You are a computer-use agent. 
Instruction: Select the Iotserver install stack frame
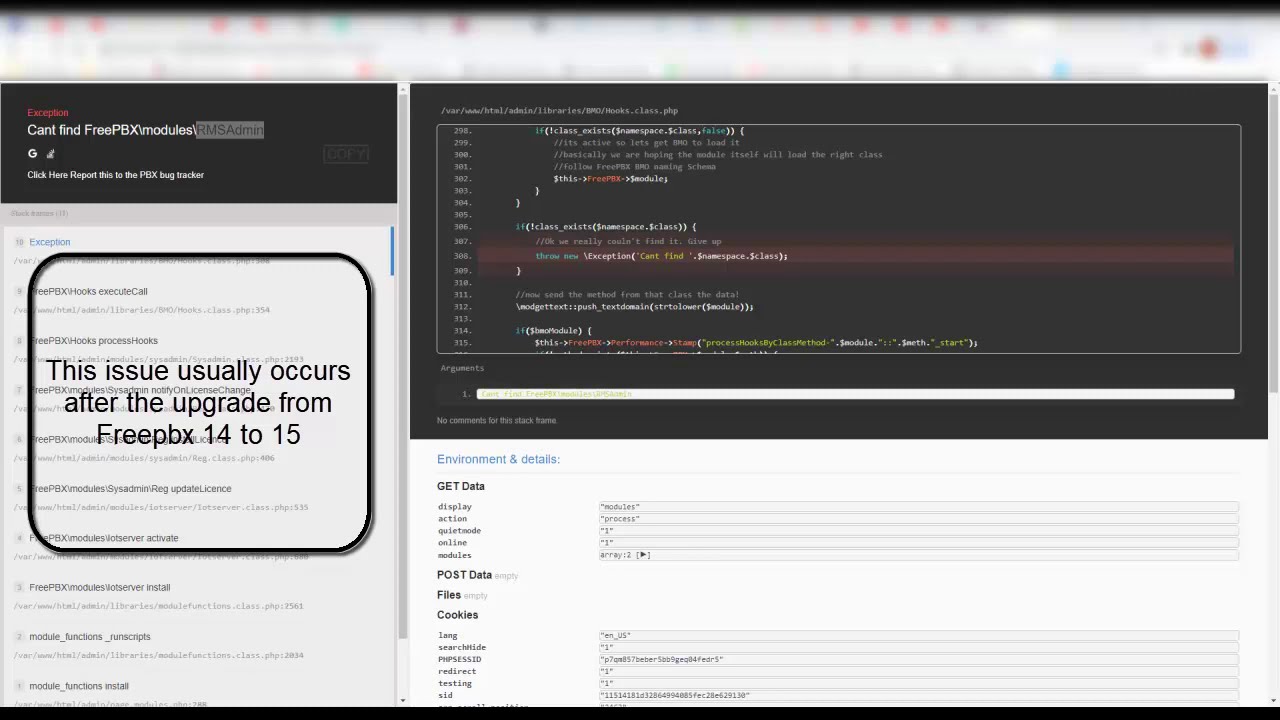100,588
